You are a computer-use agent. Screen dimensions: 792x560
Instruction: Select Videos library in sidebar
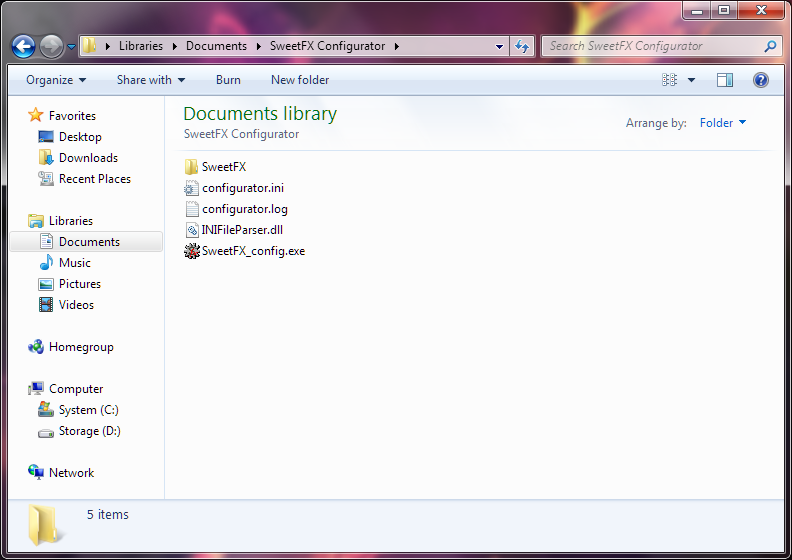(x=76, y=305)
